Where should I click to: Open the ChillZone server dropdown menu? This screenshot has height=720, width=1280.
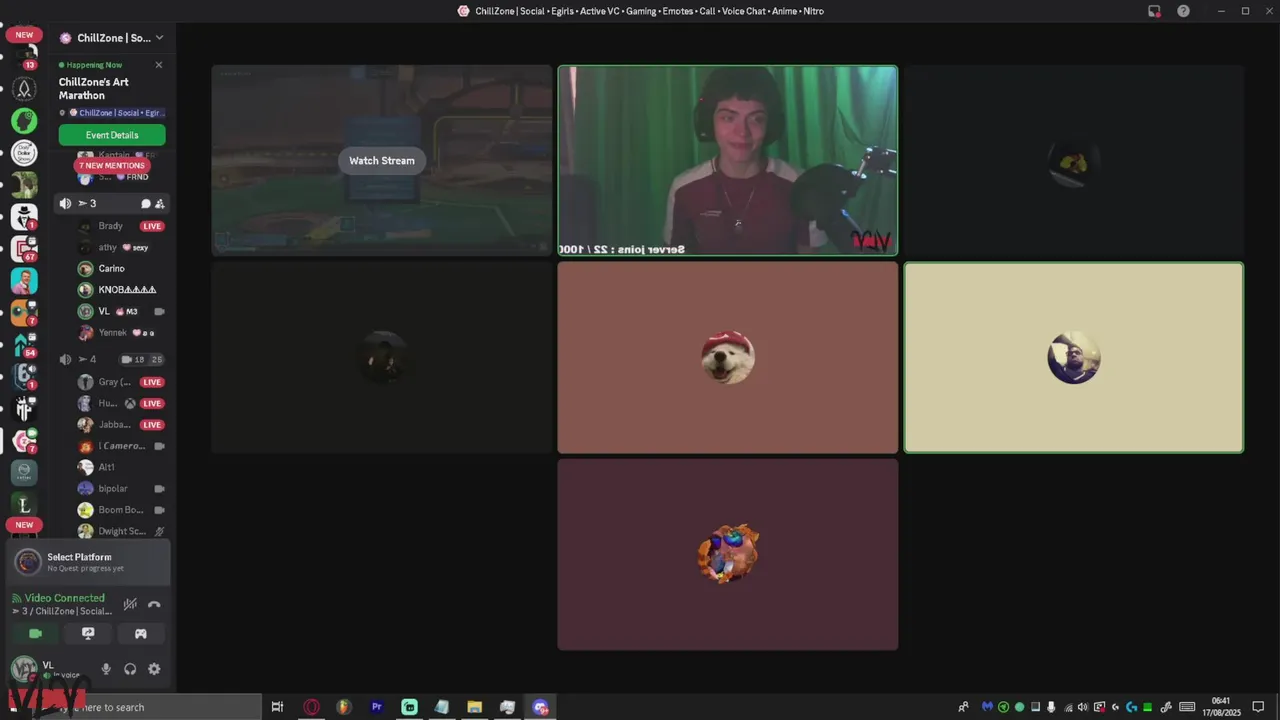coord(111,38)
